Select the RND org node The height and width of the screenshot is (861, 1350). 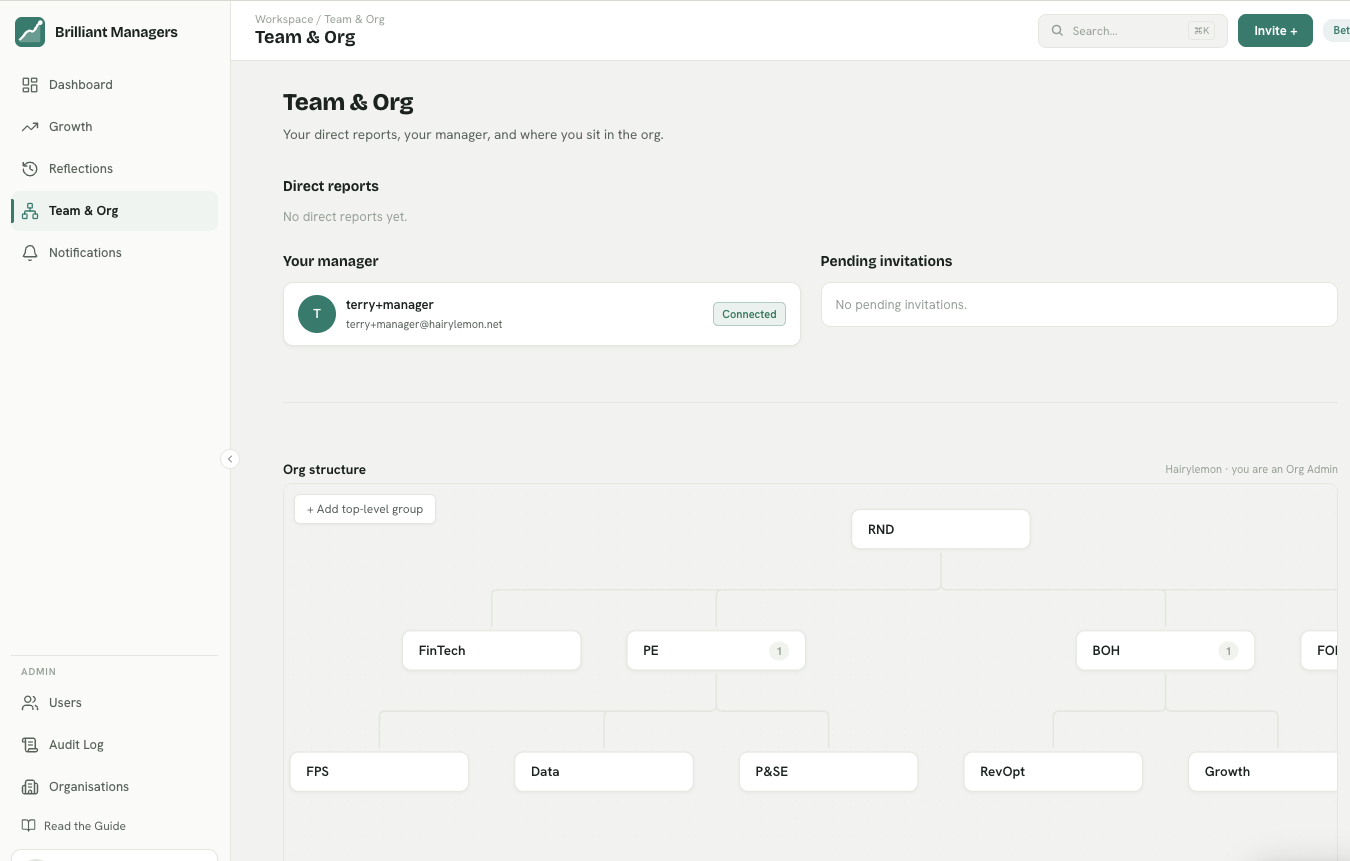[x=941, y=529]
